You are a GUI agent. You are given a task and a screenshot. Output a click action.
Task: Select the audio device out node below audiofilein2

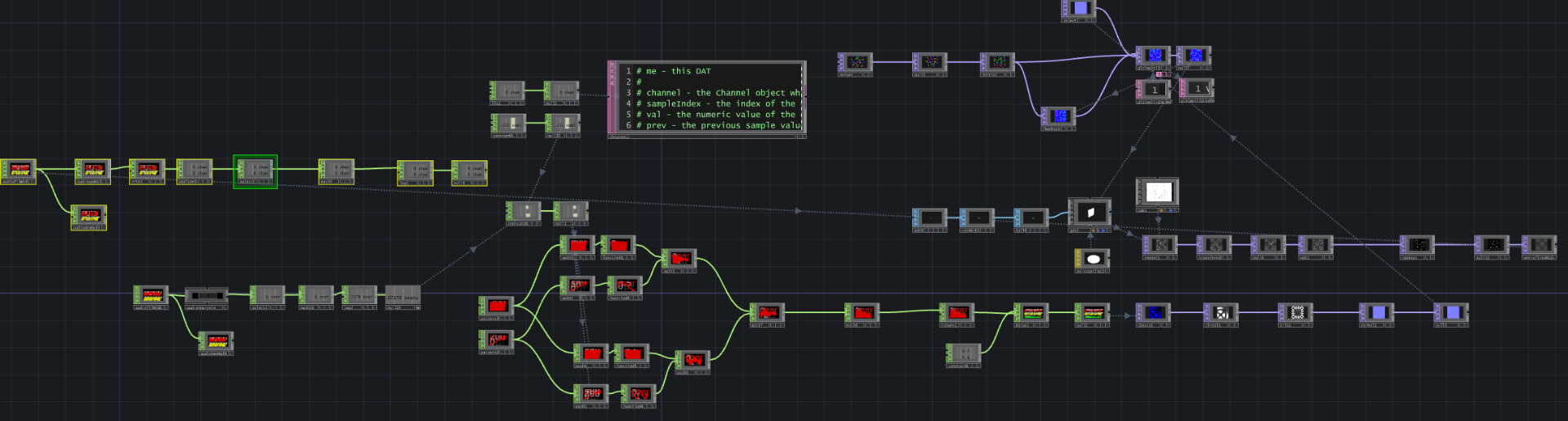[216, 343]
